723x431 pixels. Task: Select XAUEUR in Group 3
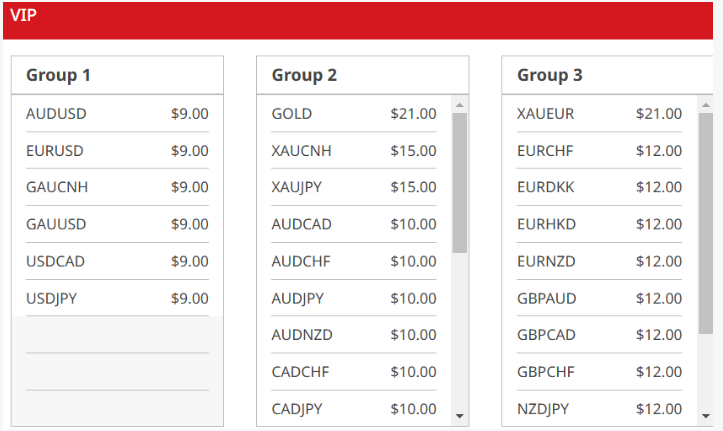click(x=599, y=114)
